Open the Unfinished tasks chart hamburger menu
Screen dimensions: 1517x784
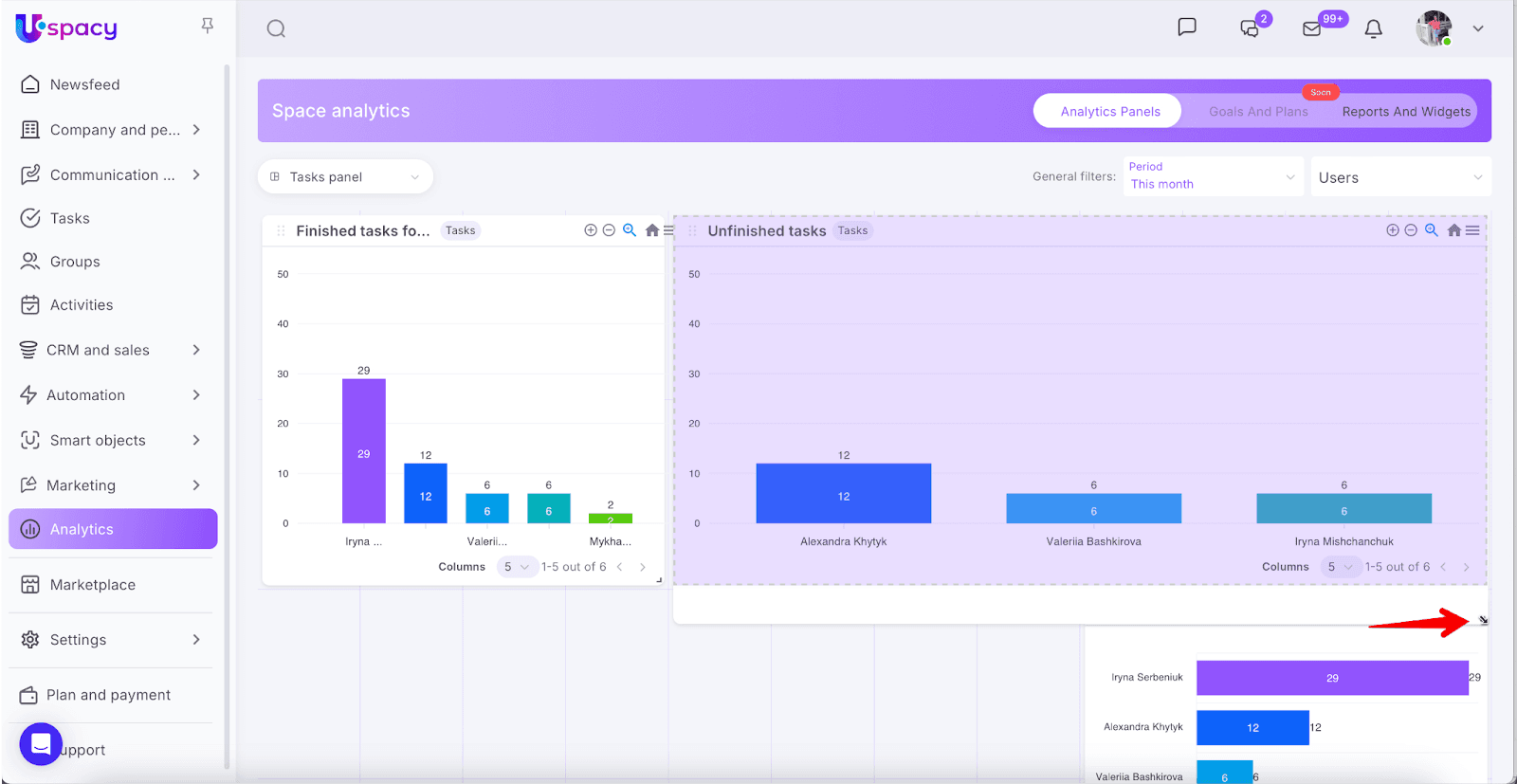pyautogui.click(x=1472, y=230)
